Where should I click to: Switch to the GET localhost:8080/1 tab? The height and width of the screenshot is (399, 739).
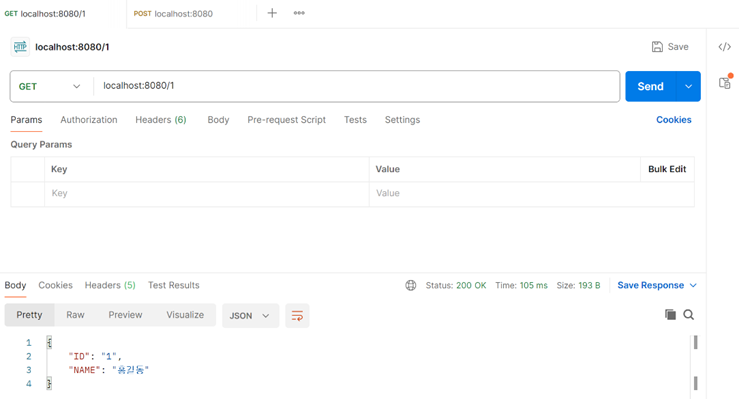coord(45,14)
